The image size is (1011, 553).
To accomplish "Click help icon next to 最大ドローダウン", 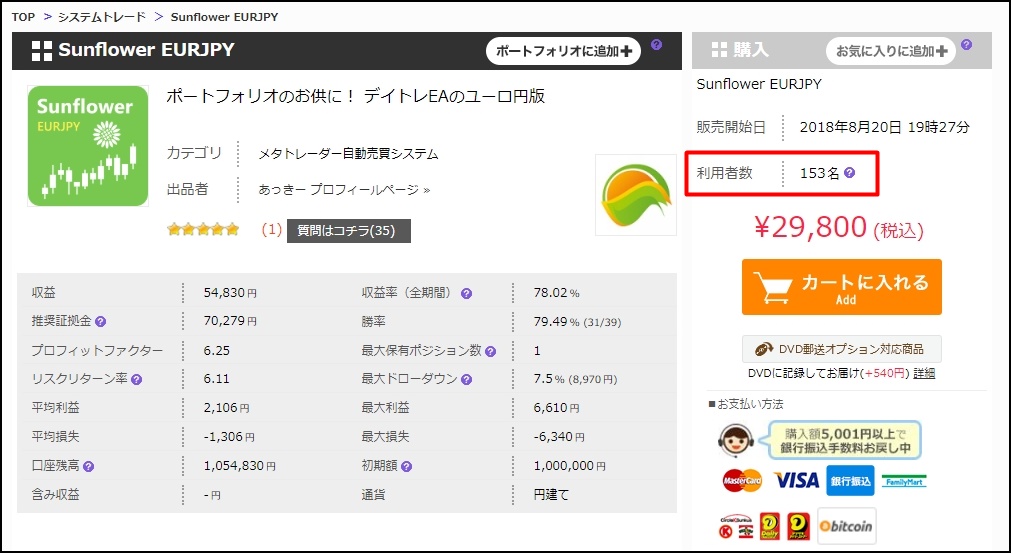I will click(x=466, y=380).
